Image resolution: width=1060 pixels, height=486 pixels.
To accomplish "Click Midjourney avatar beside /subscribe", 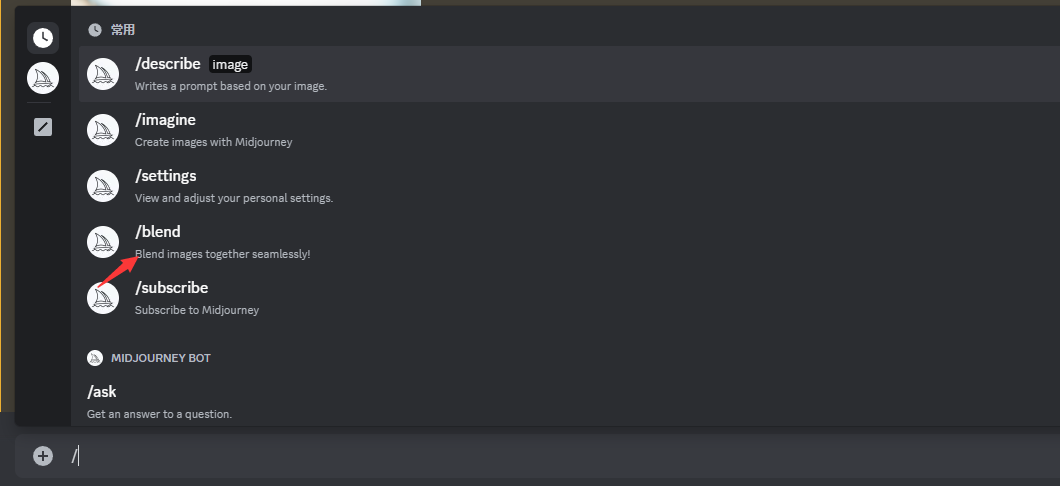I will 103,298.
